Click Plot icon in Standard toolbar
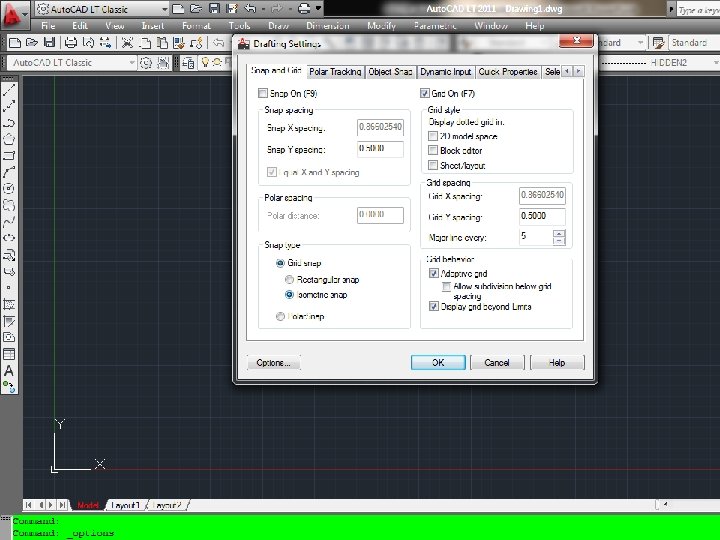 click(70, 43)
